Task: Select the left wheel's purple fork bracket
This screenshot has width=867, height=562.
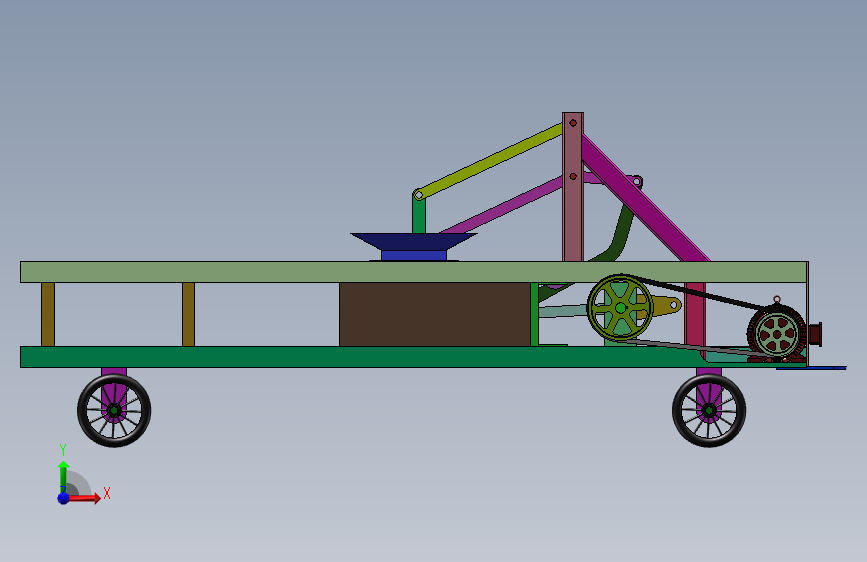Action: tap(114, 393)
